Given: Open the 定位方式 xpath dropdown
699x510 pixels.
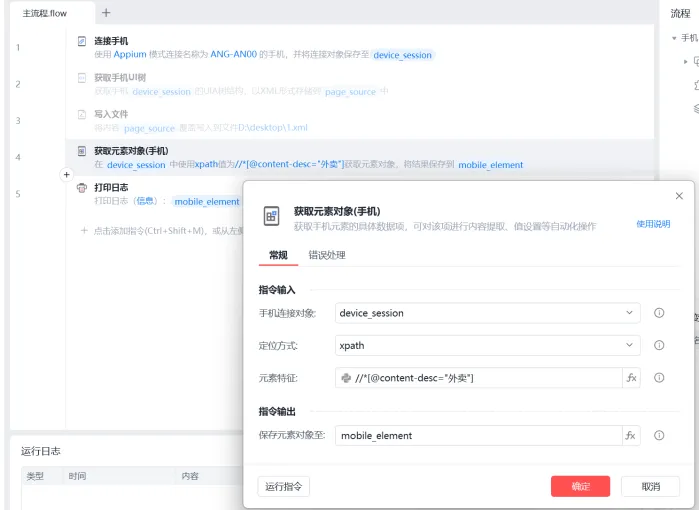Looking at the screenshot, I should click(487, 345).
